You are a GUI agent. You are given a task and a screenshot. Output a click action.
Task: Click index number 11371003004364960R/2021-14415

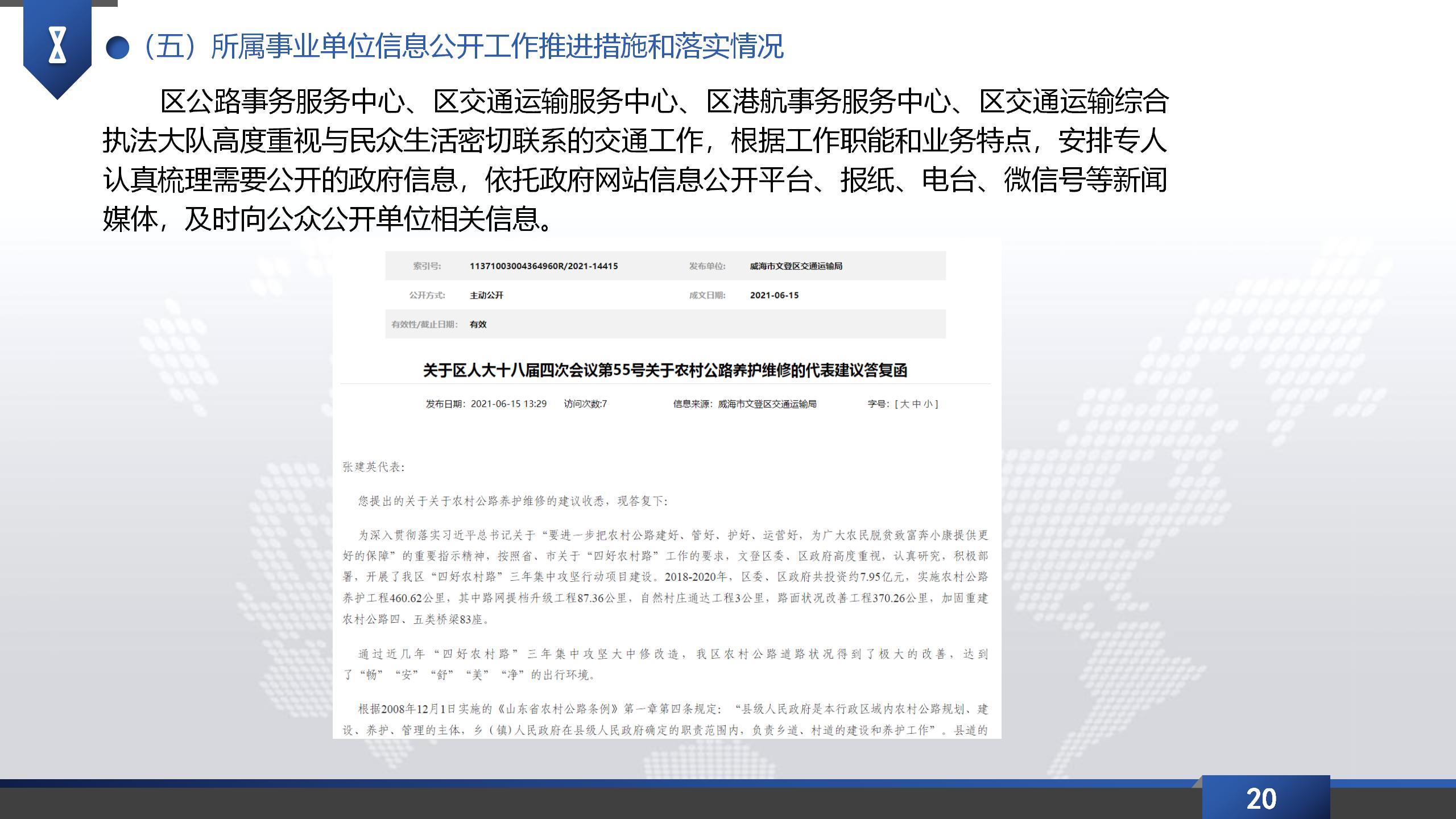click(543, 266)
